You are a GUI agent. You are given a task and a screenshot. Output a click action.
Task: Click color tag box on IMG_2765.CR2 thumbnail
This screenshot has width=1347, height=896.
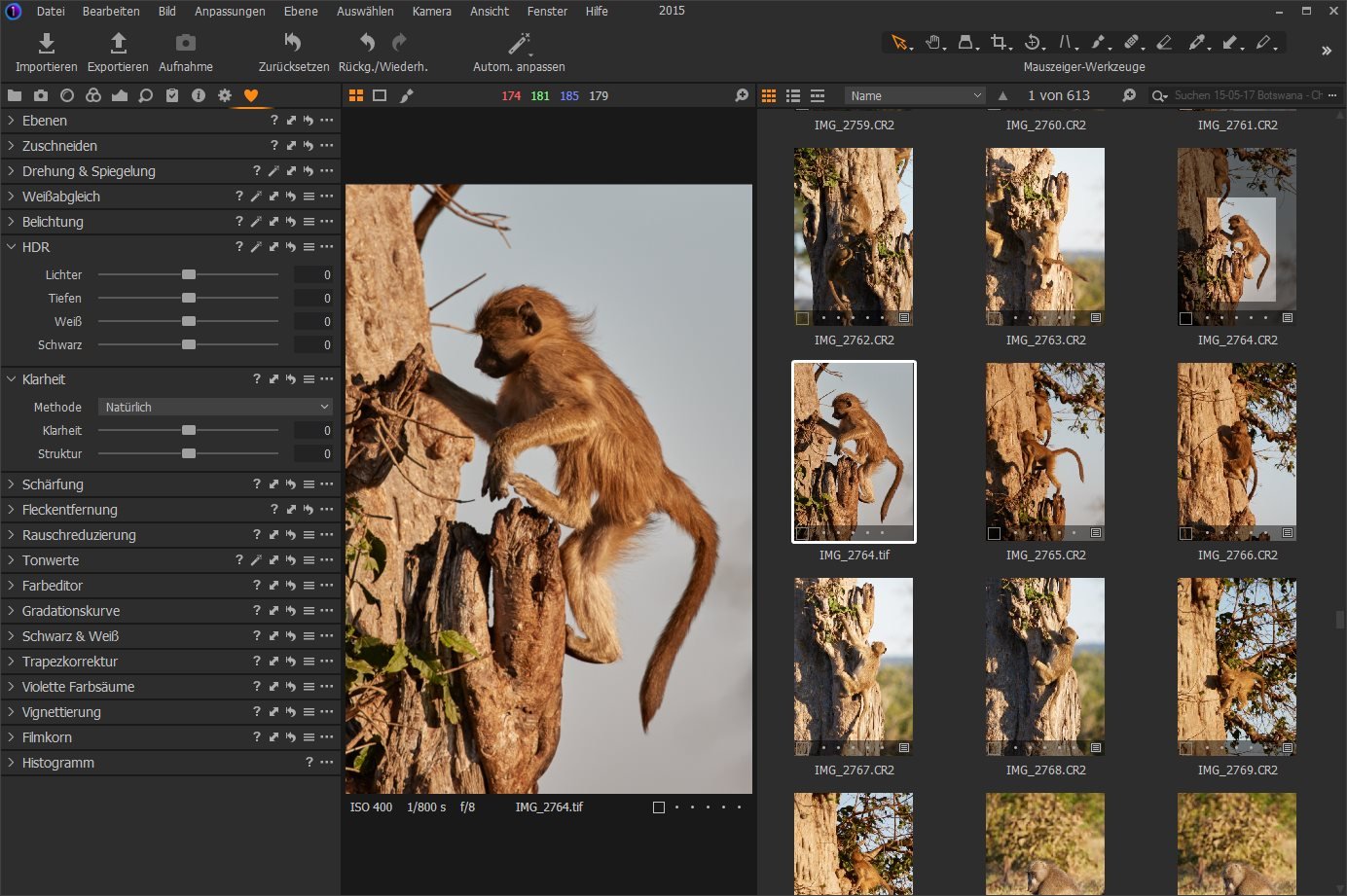coord(994,533)
